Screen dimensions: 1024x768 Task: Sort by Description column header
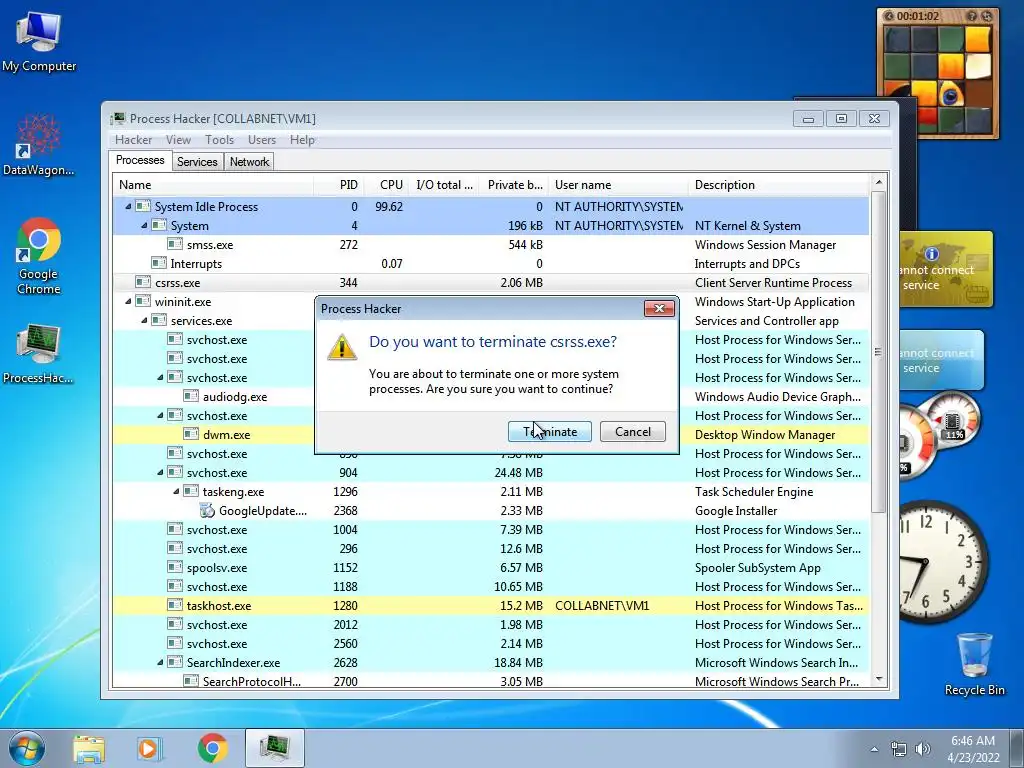click(x=779, y=185)
